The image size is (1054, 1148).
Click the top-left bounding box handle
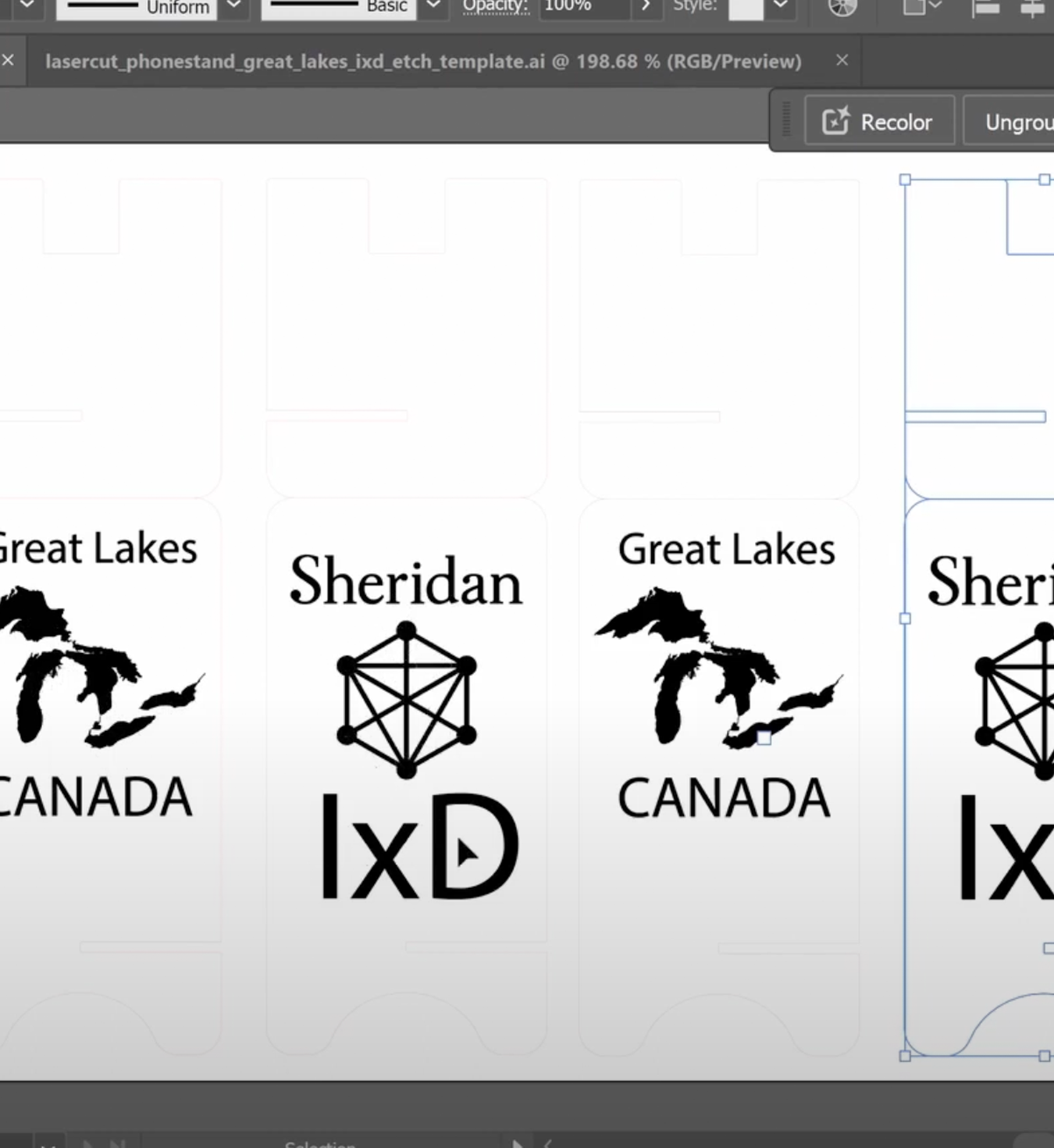click(905, 180)
